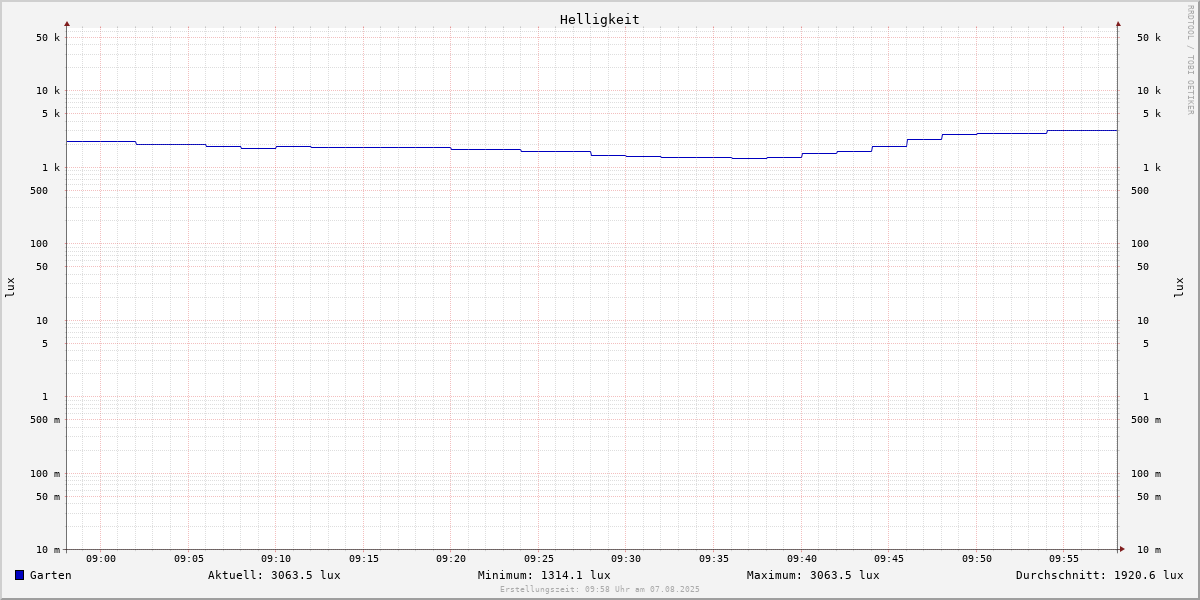This screenshot has height=600, width=1200.
Task: Click the 09:25 time axis label
Action: pos(539,559)
